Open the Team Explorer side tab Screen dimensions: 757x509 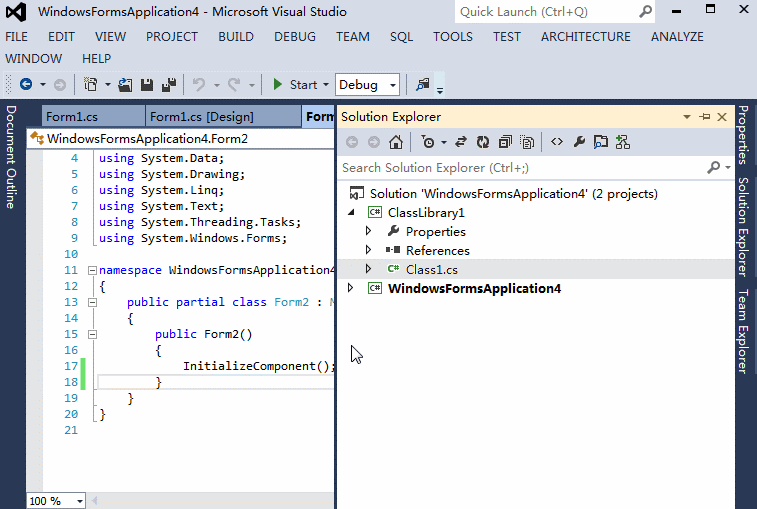coord(743,331)
